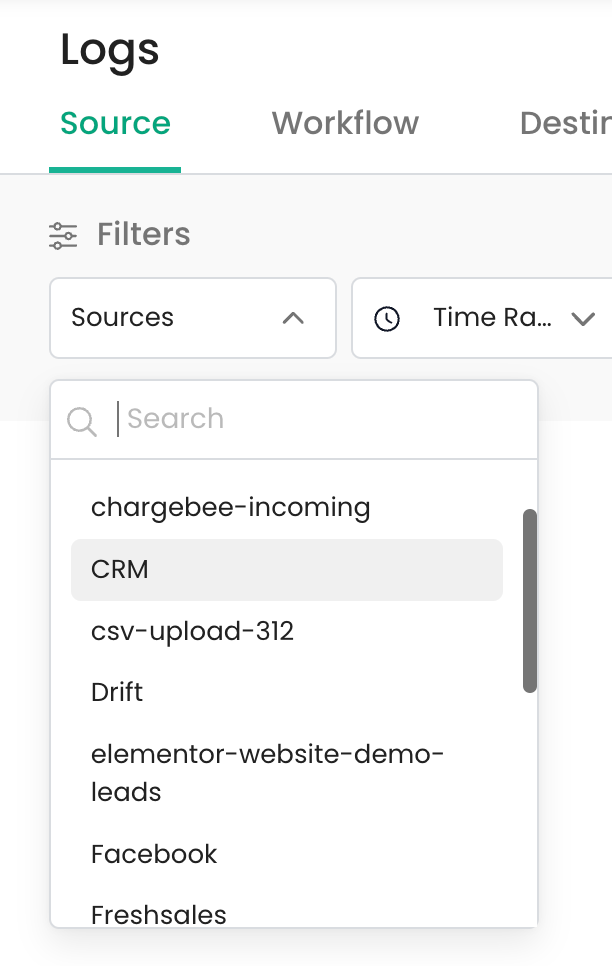Switch to the Source tab
This screenshot has height=966, width=612.
coord(115,123)
